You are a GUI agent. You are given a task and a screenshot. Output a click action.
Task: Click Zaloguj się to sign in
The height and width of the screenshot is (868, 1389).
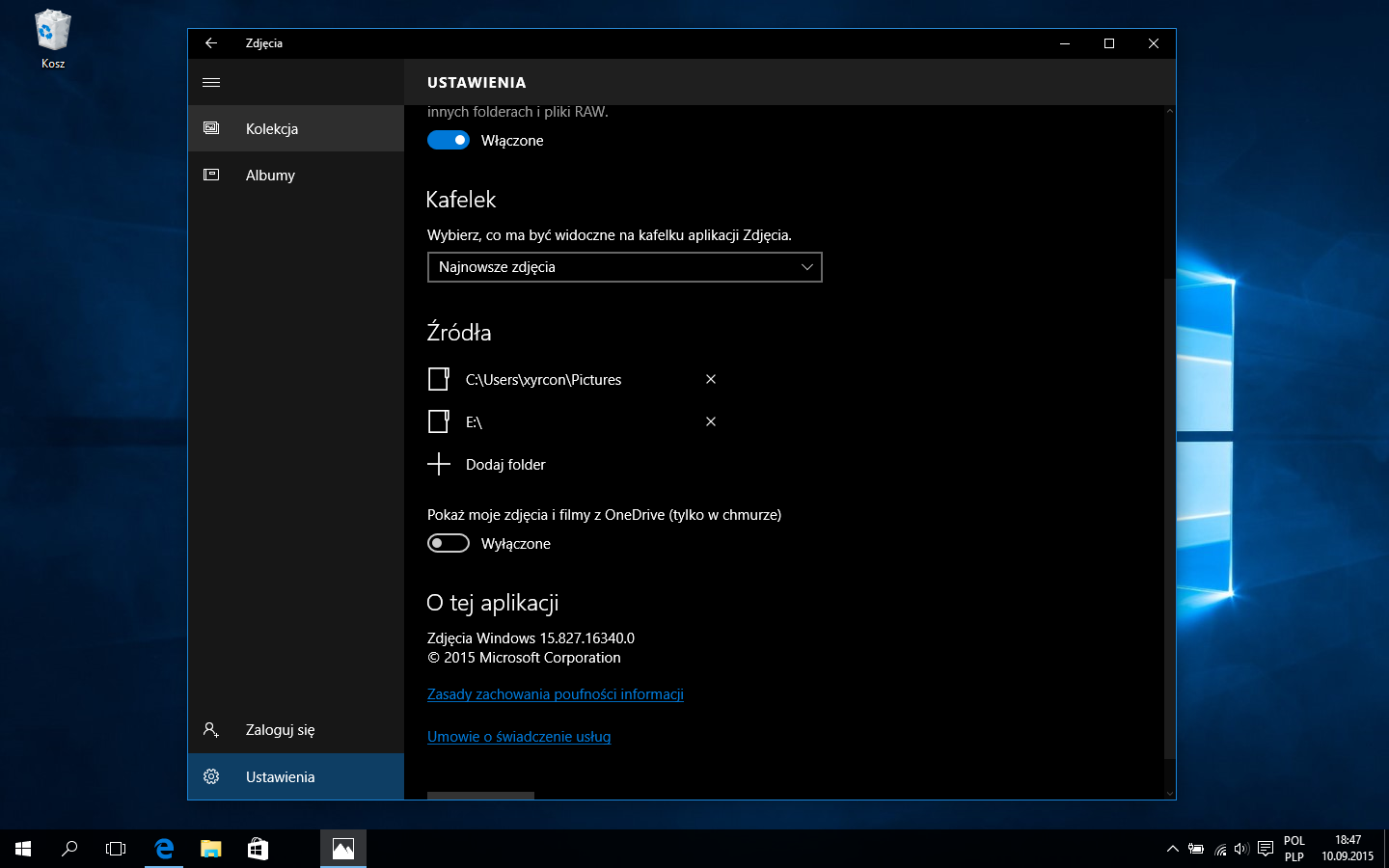(x=296, y=730)
